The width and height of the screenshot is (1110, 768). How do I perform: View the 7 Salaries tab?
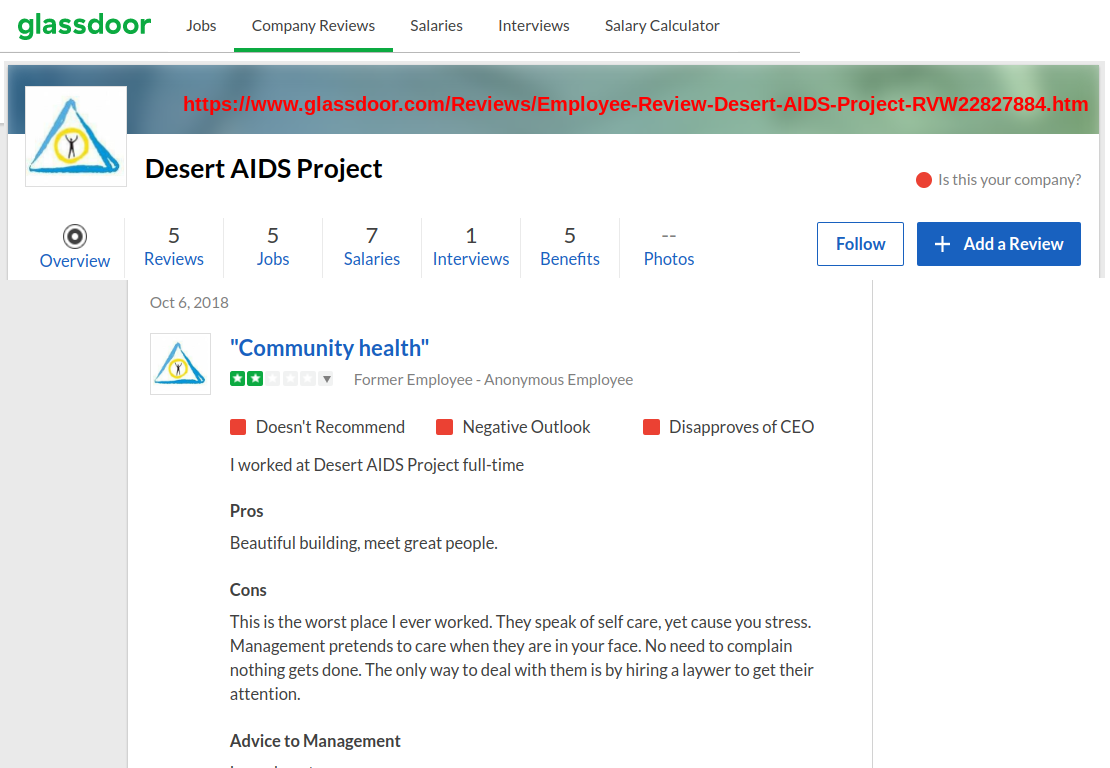(372, 247)
